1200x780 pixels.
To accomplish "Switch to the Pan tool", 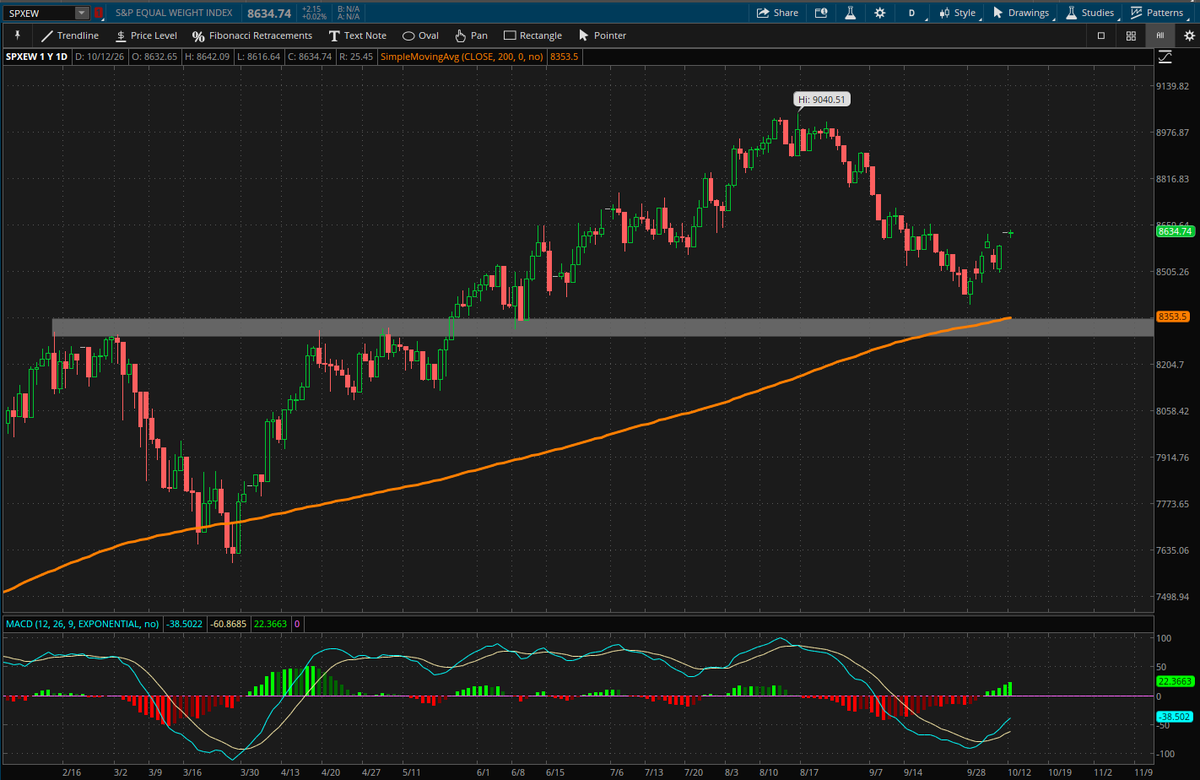I will [471, 36].
